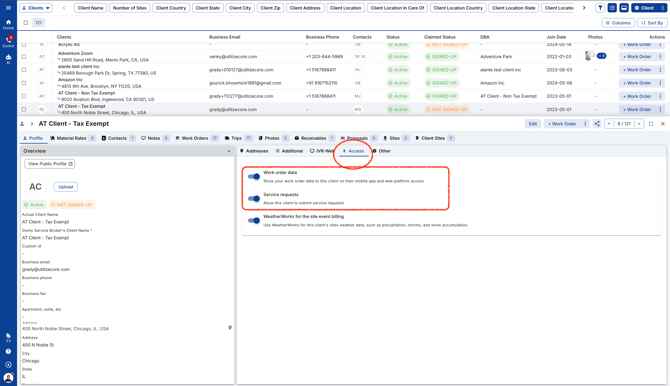The width and height of the screenshot is (670, 386).
Task: Click the help question-mark sidebar icon
Action: pyautogui.click(x=8, y=351)
